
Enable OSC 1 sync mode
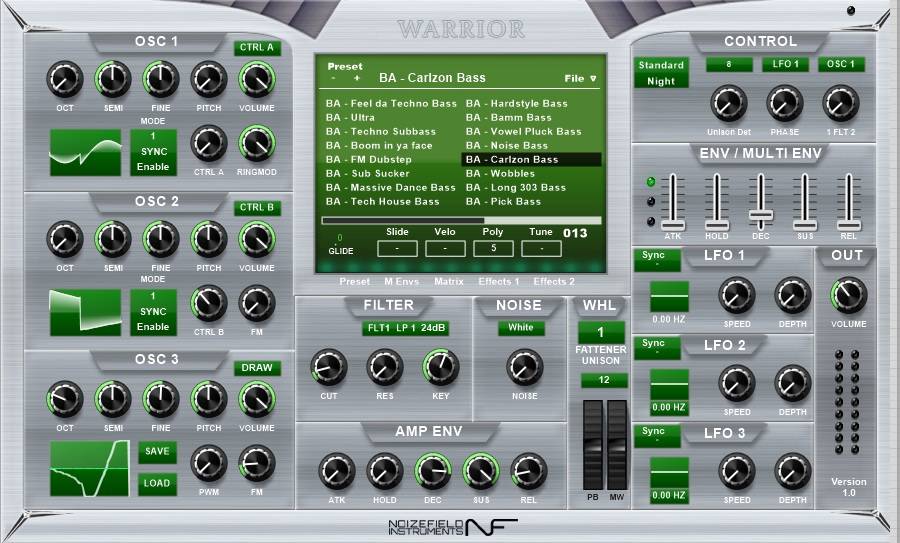click(x=153, y=160)
